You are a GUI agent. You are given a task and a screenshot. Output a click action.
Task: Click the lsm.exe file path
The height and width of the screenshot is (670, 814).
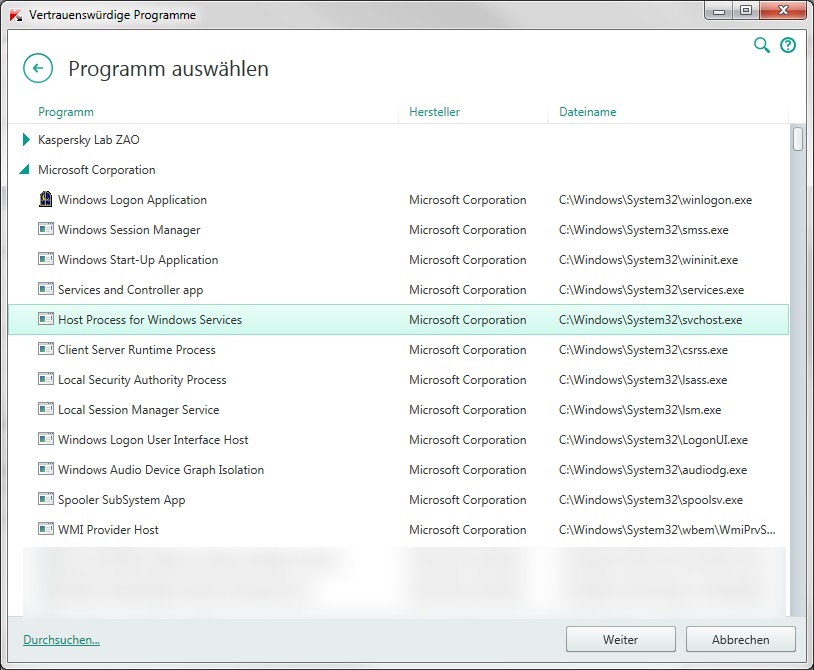click(x=640, y=410)
